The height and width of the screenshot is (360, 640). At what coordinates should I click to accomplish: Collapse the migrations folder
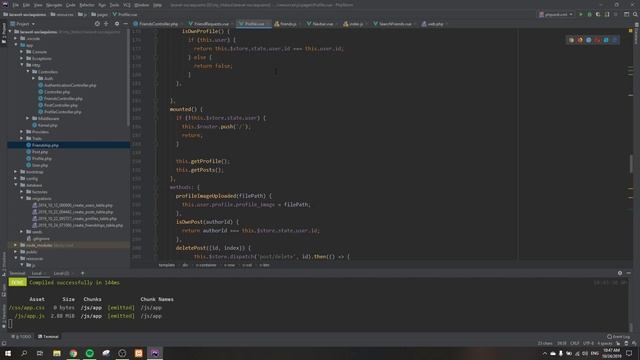[x=22, y=198]
